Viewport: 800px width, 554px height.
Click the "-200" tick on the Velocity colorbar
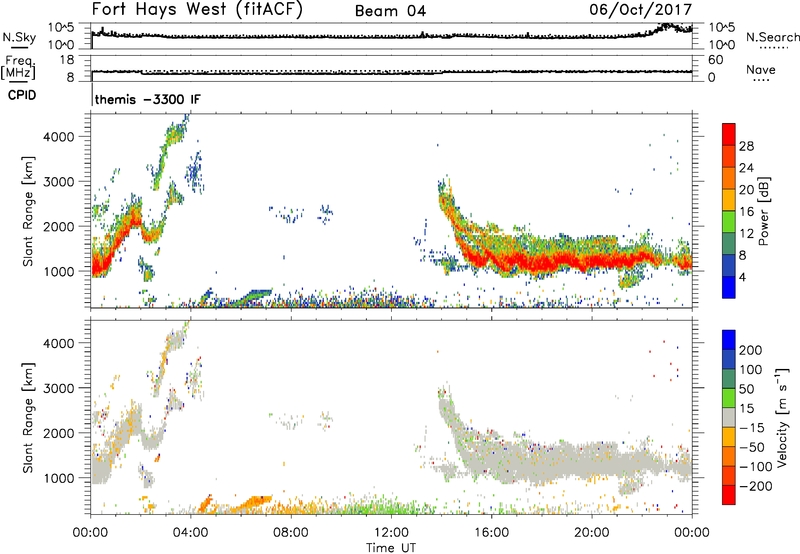point(756,486)
